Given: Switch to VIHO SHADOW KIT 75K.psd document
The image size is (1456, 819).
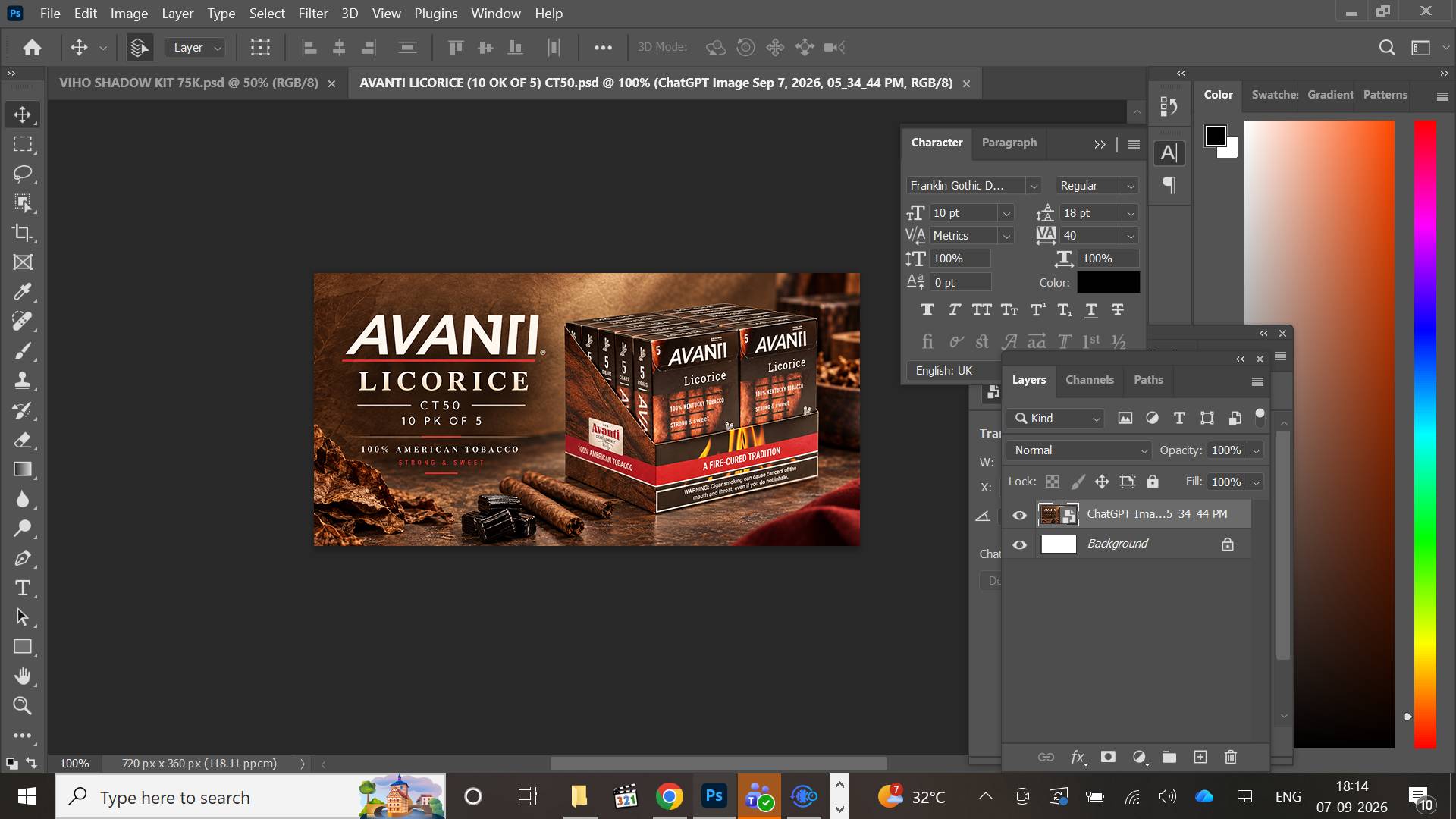Looking at the screenshot, I should tap(189, 83).
